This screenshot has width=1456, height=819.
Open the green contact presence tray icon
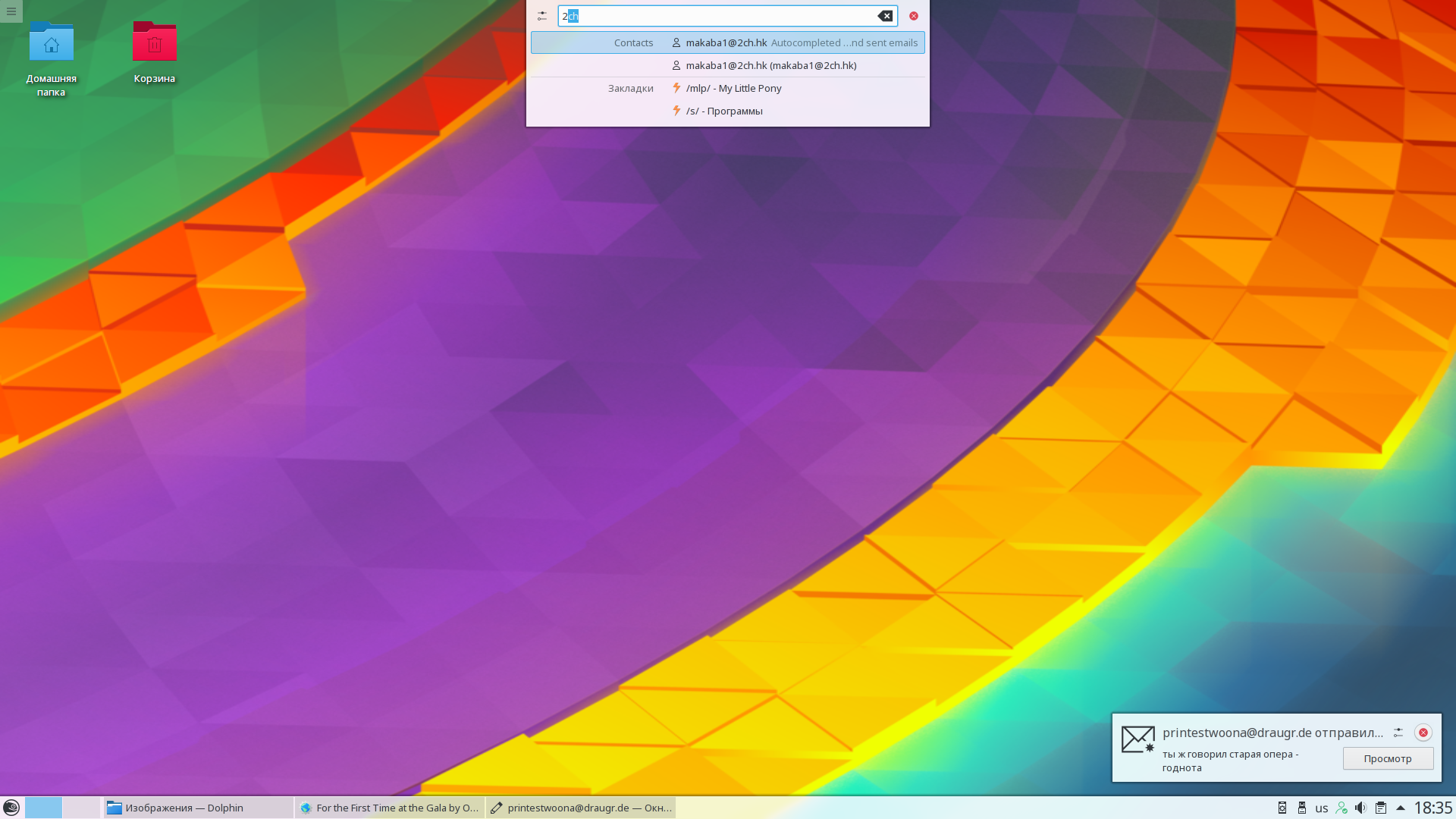pyautogui.click(x=1341, y=808)
